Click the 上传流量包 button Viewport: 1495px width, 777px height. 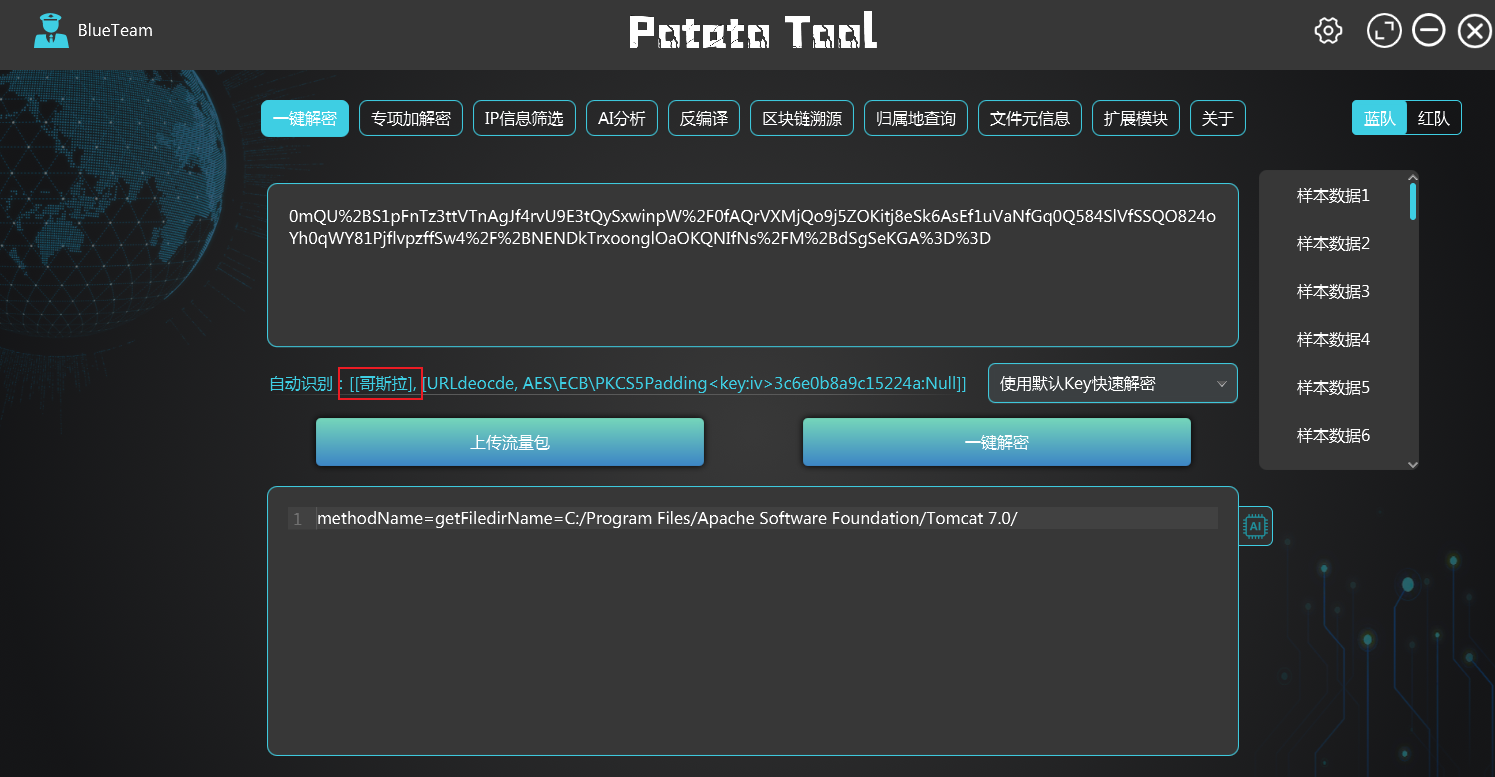tap(509, 441)
